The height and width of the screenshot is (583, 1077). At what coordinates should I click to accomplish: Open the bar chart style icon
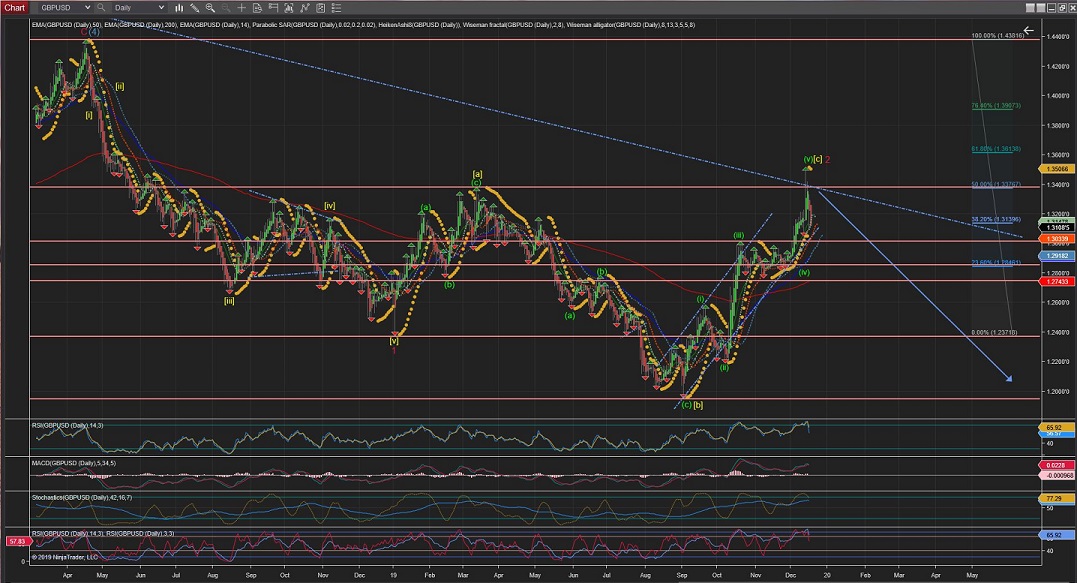tap(179, 8)
